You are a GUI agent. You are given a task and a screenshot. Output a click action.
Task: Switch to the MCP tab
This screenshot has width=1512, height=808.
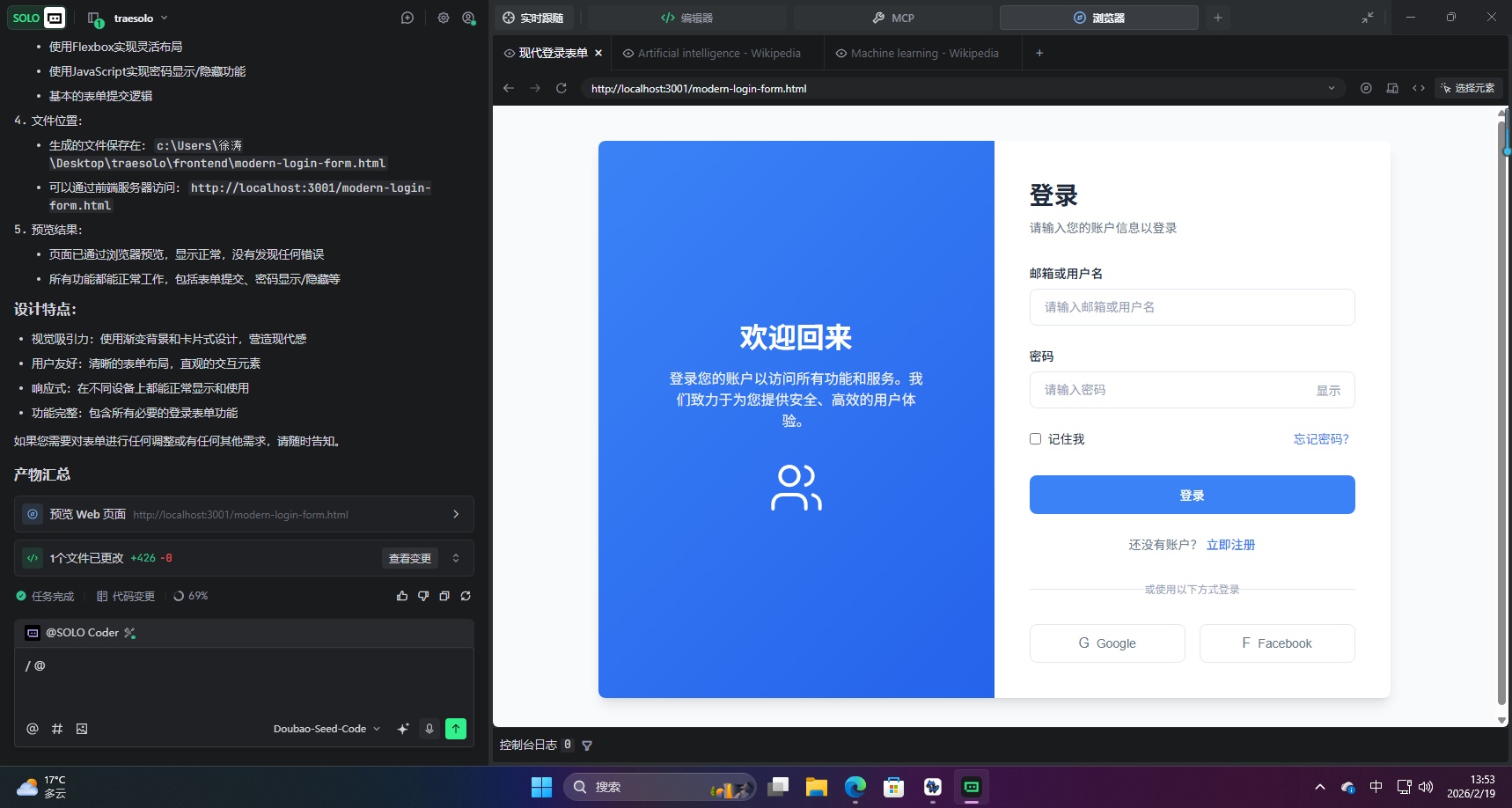coord(892,17)
